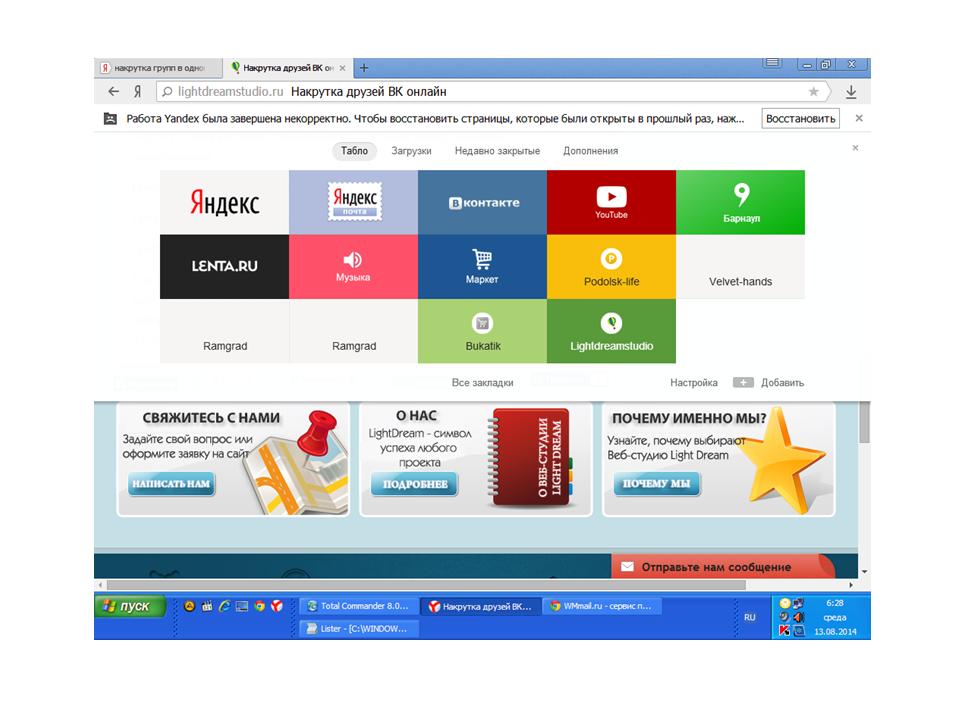This screenshot has height=720, width=960.
Task: Open the Podolsk-life tile
Action: pyautogui.click(x=611, y=266)
